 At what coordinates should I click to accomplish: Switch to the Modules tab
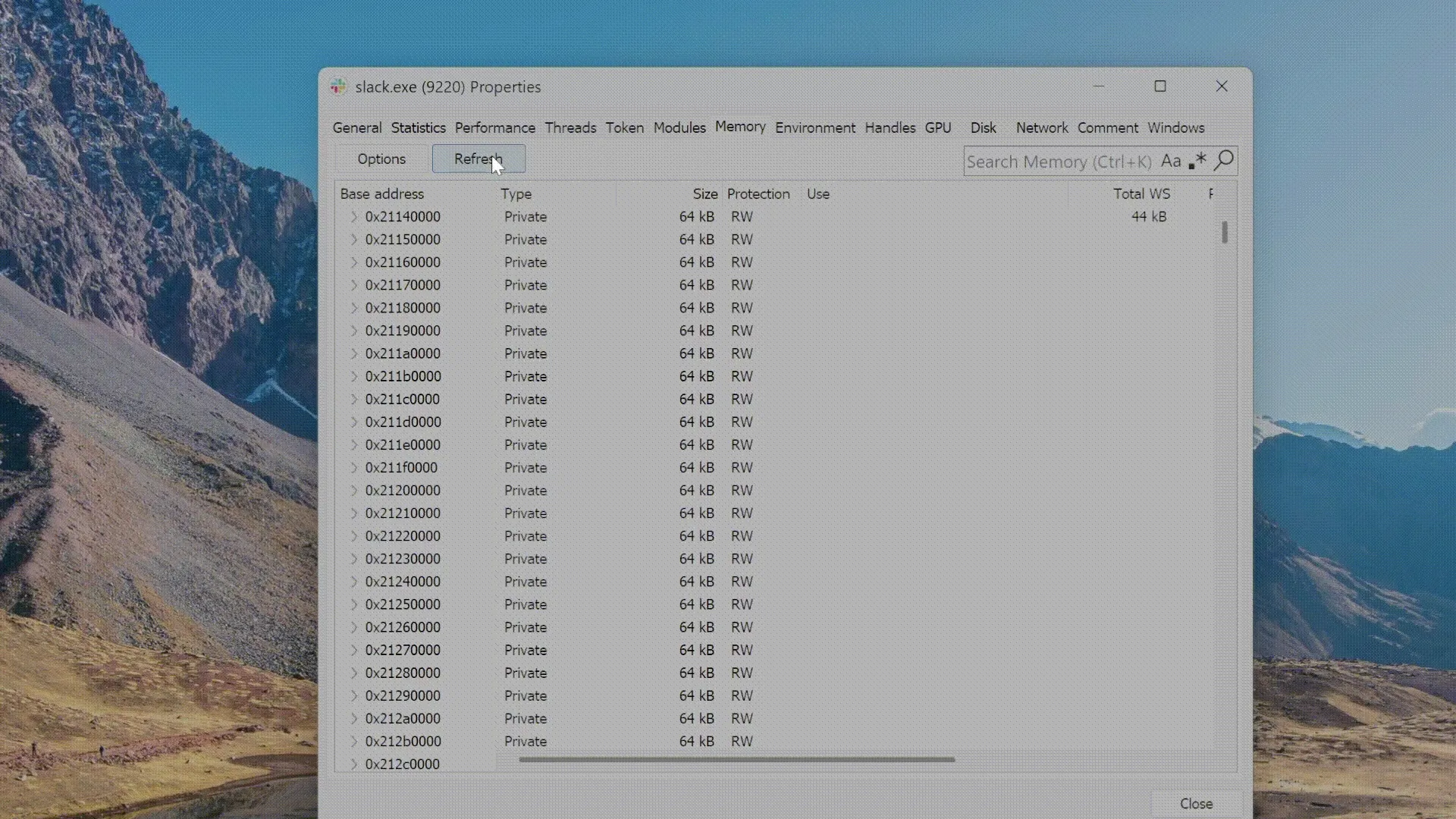[x=679, y=127]
